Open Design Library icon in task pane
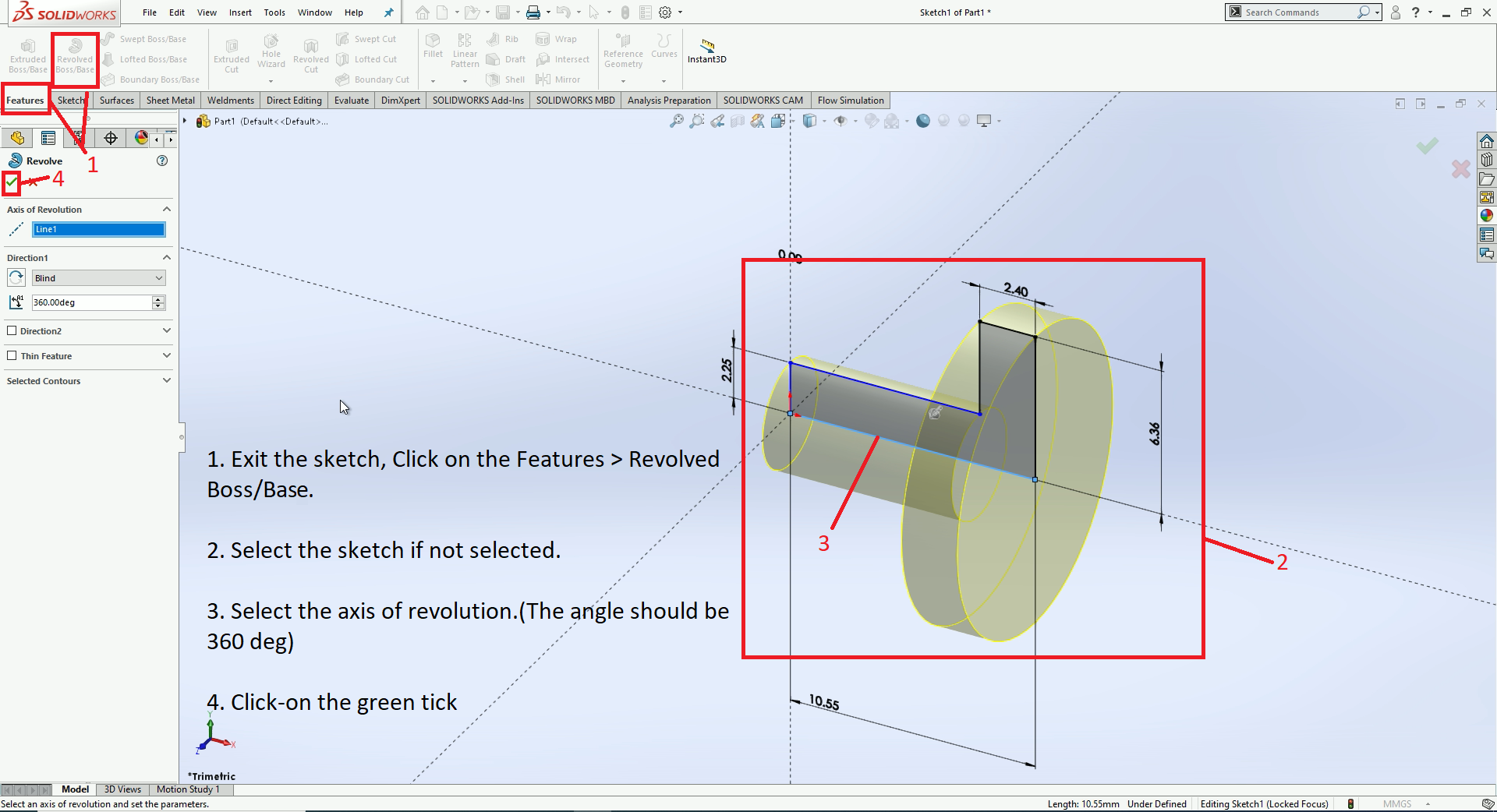The width and height of the screenshot is (1497, 812). click(x=1487, y=160)
